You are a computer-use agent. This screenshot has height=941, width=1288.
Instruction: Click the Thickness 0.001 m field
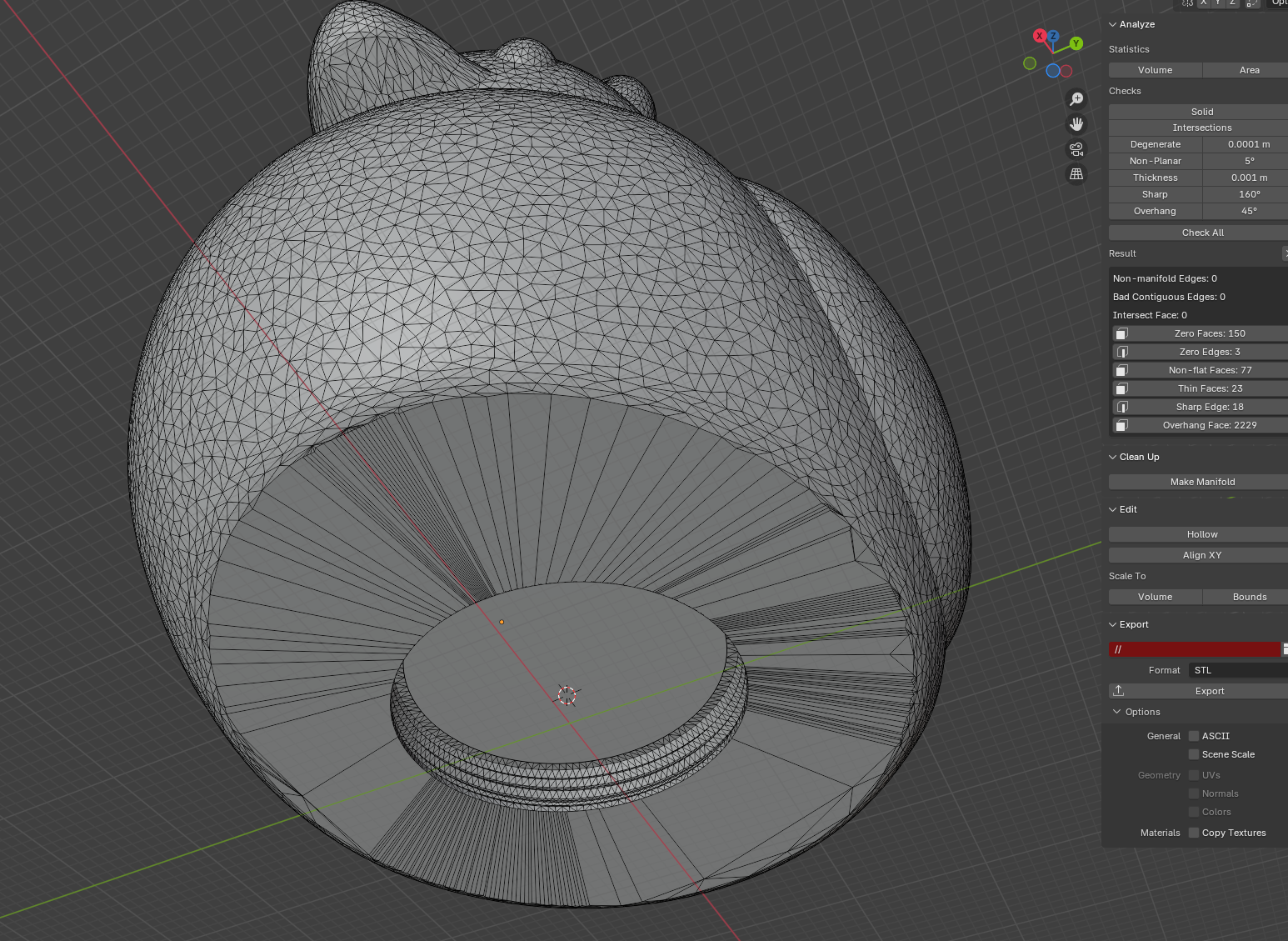click(x=1246, y=178)
